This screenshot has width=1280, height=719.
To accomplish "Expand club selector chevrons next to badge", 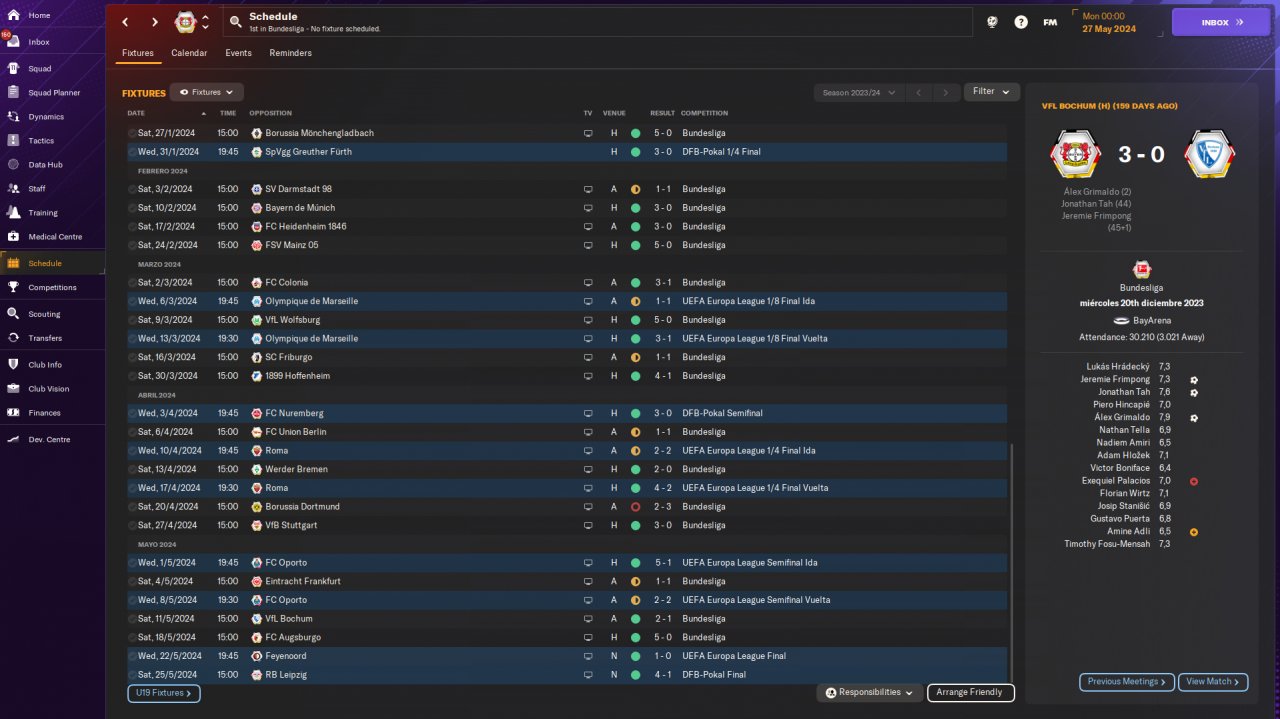I will (x=205, y=22).
